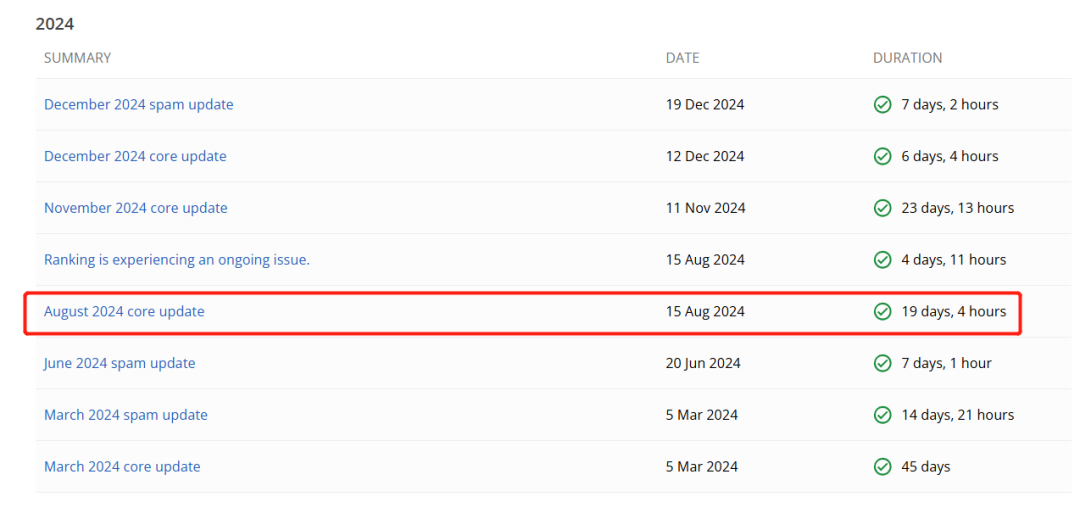Open March 2024 core update link
The width and height of the screenshot is (1080, 508).
point(122,467)
